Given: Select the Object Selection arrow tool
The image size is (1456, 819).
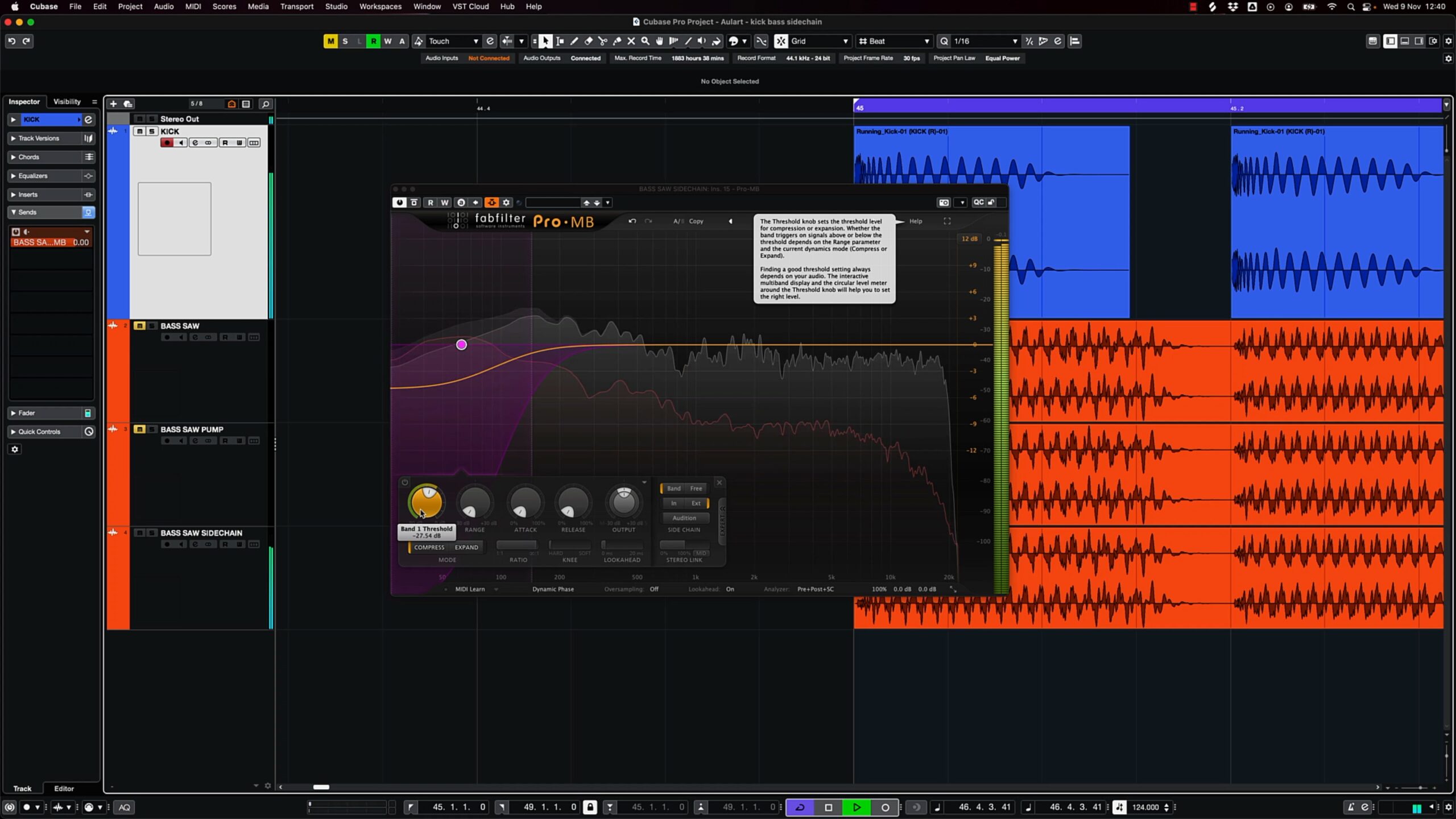Looking at the screenshot, I should [545, 41].
